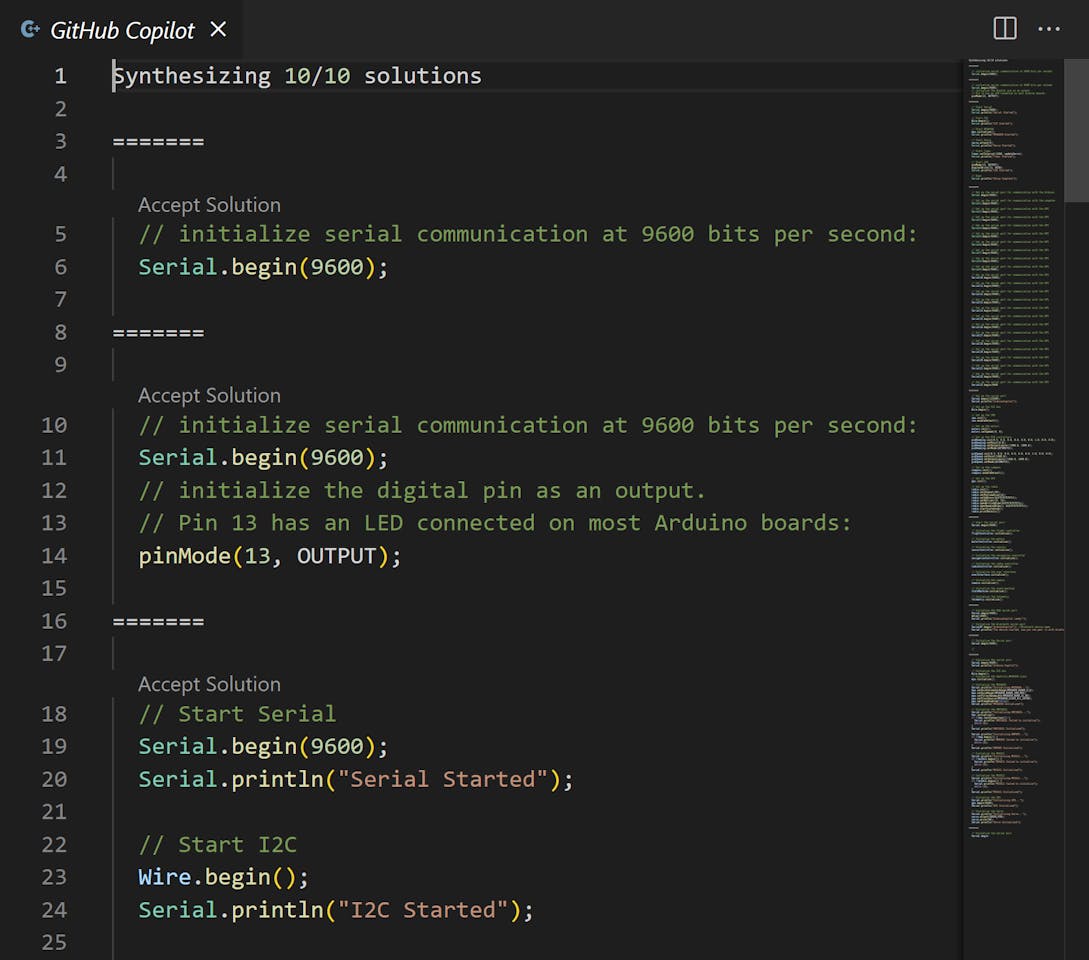Screen dimensions: 1089x960
Task: Accept Solution above line 10 with pinMode
Action: click(209, 396)
